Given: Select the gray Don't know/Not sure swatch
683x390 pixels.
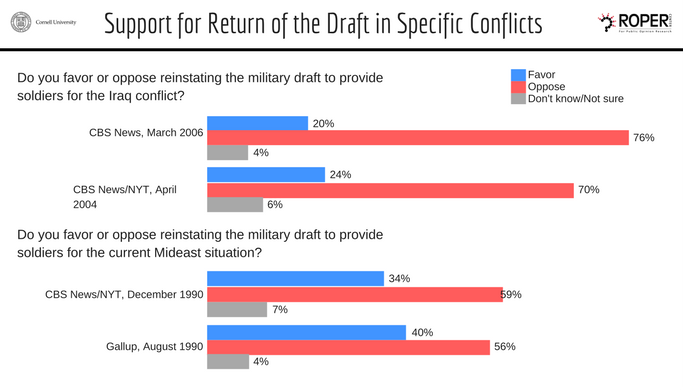Looking at the screenshot, I should click(x=518, y=98).
